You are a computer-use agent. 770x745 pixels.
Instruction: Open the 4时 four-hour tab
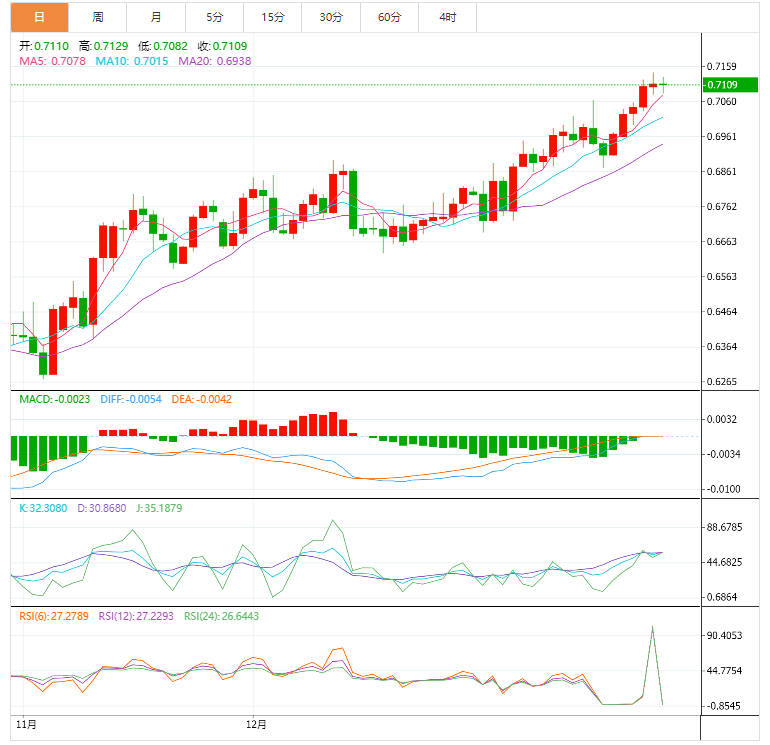point(448,17)
